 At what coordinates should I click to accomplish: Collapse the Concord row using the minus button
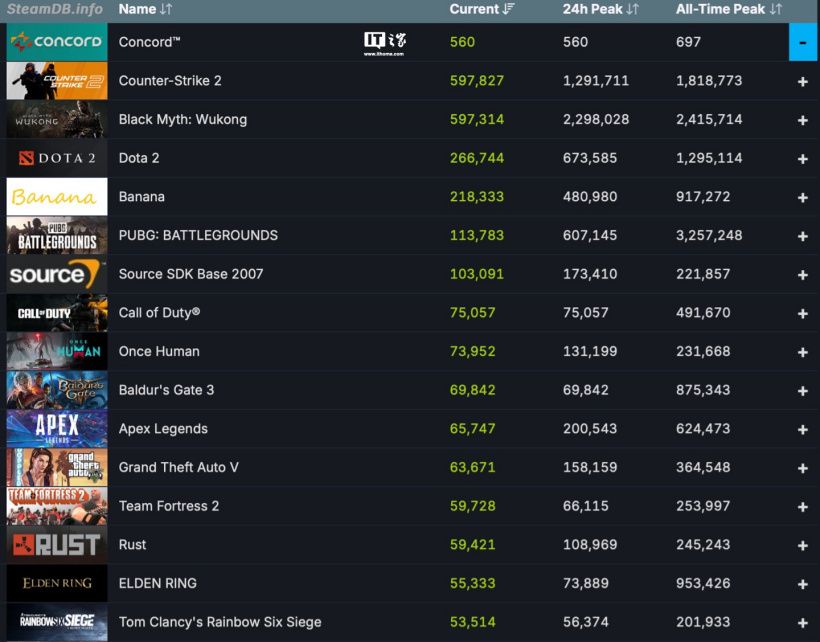(x=803, y=42)
